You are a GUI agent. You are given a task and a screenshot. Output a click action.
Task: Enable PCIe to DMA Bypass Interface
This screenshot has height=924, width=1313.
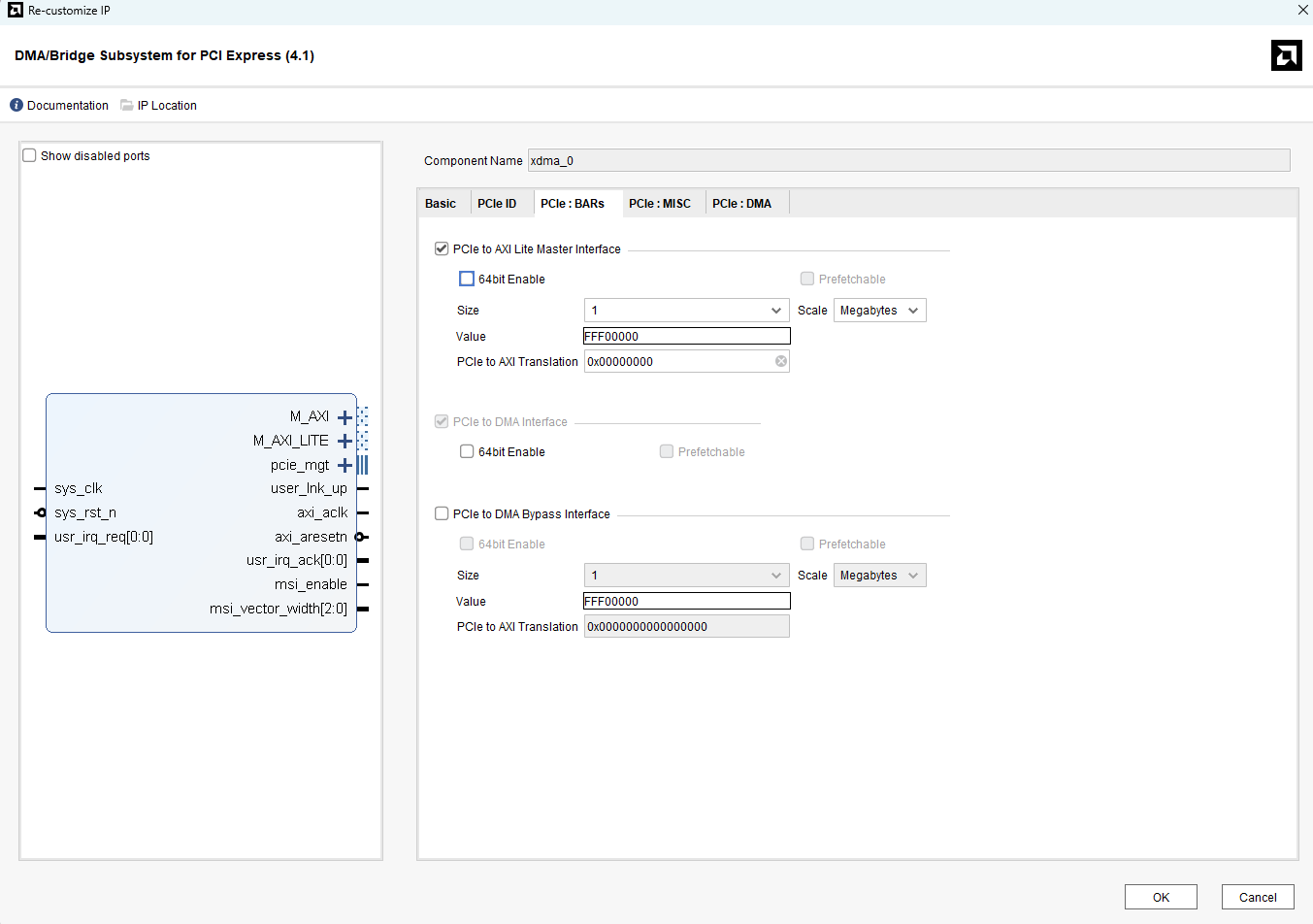[442, 513]
